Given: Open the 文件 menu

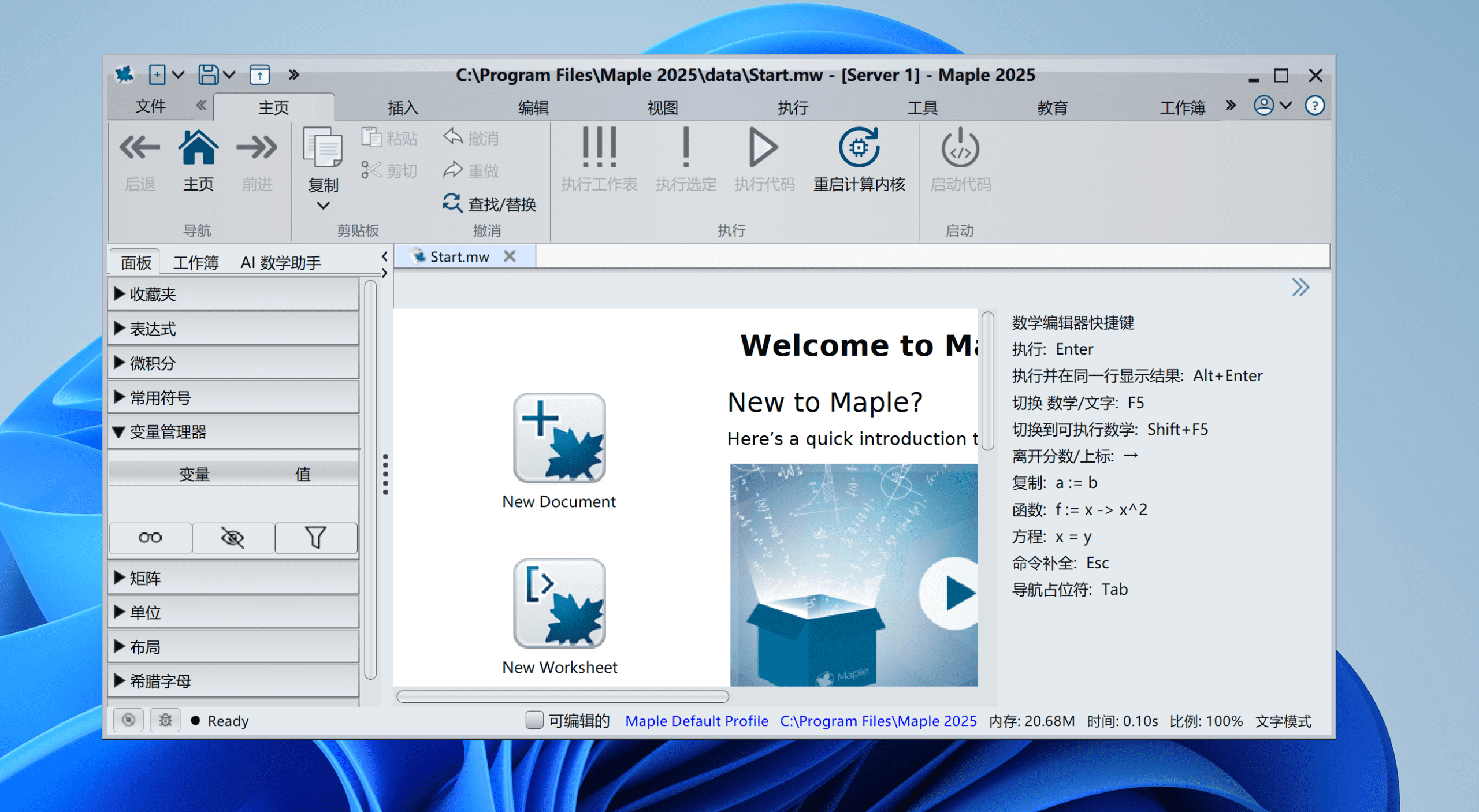Looking at the screenshot, I should click(150, 106).
